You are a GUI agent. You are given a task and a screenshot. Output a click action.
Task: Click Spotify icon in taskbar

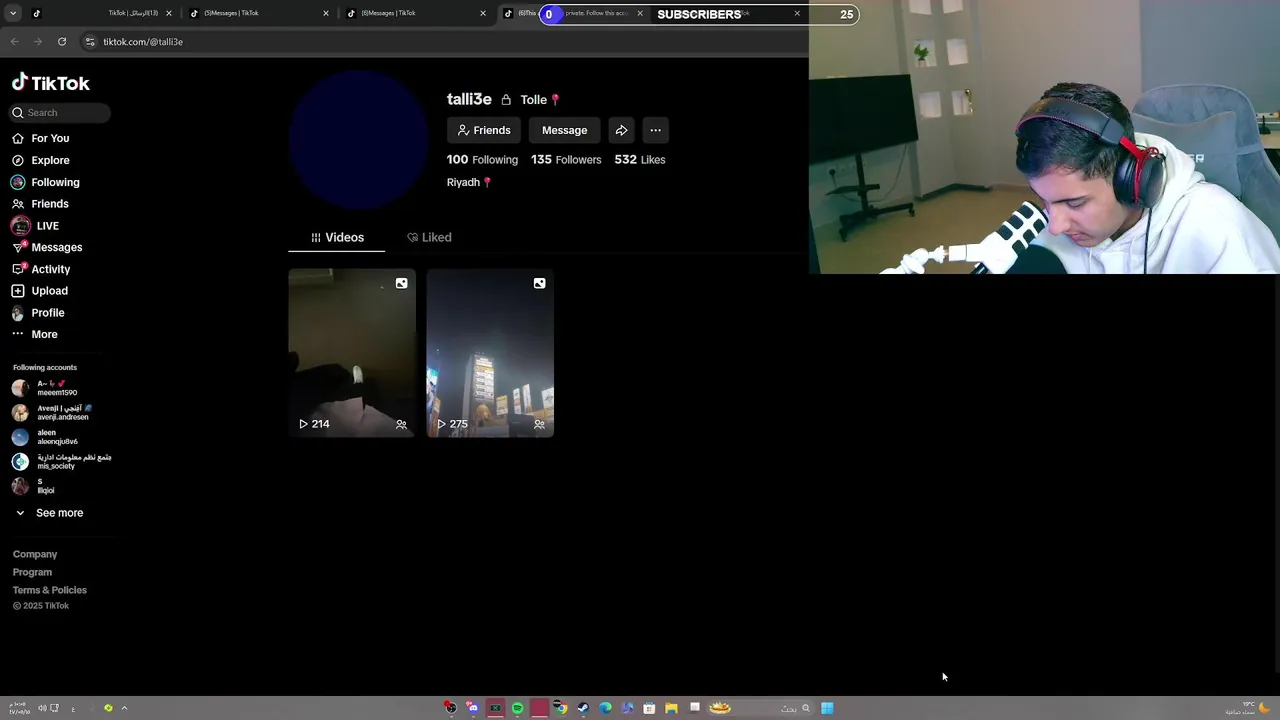coord(517,708)
